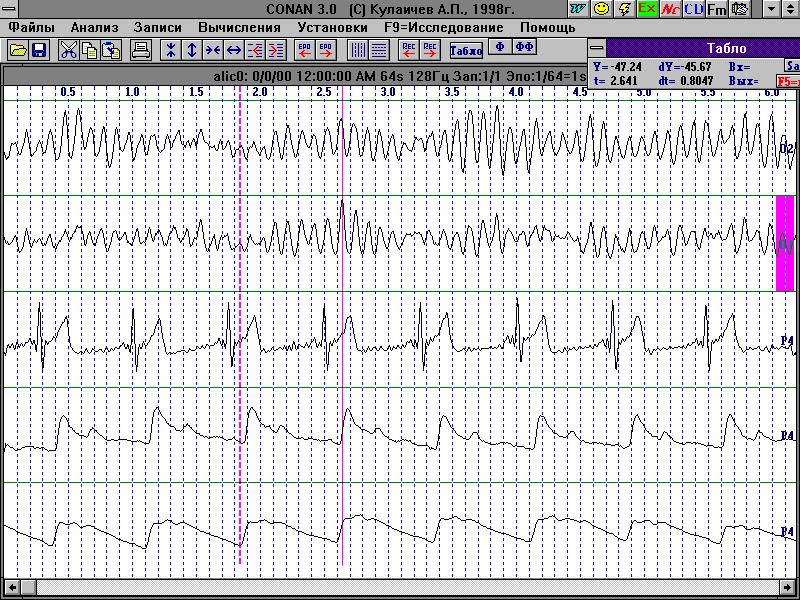Image resolution: width=800 pixels, height=600 pixels.
Task: Toggle the vertical grid lines button
Action: 357,49
